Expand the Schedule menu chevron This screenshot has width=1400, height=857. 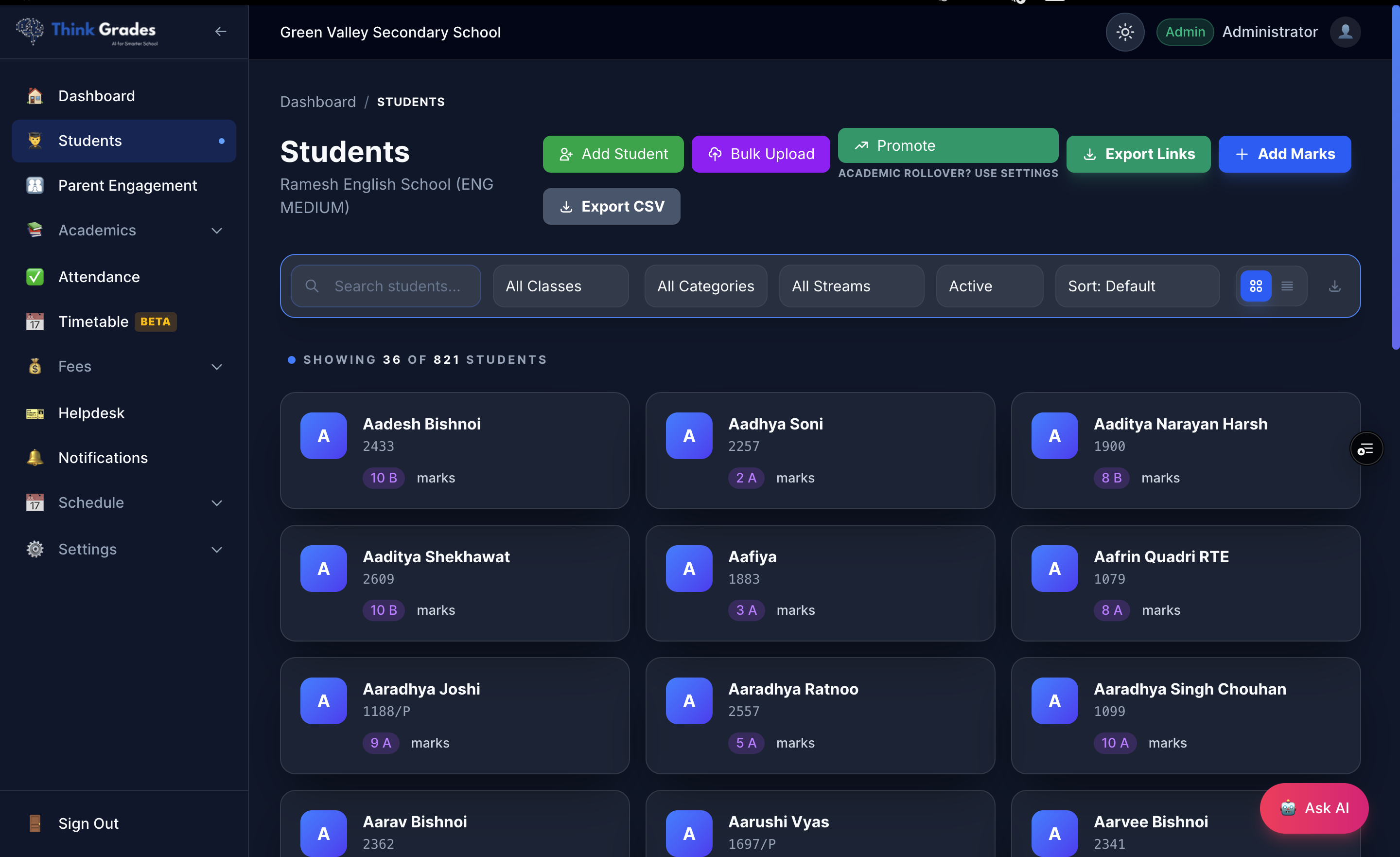click(x=216, y=503)
